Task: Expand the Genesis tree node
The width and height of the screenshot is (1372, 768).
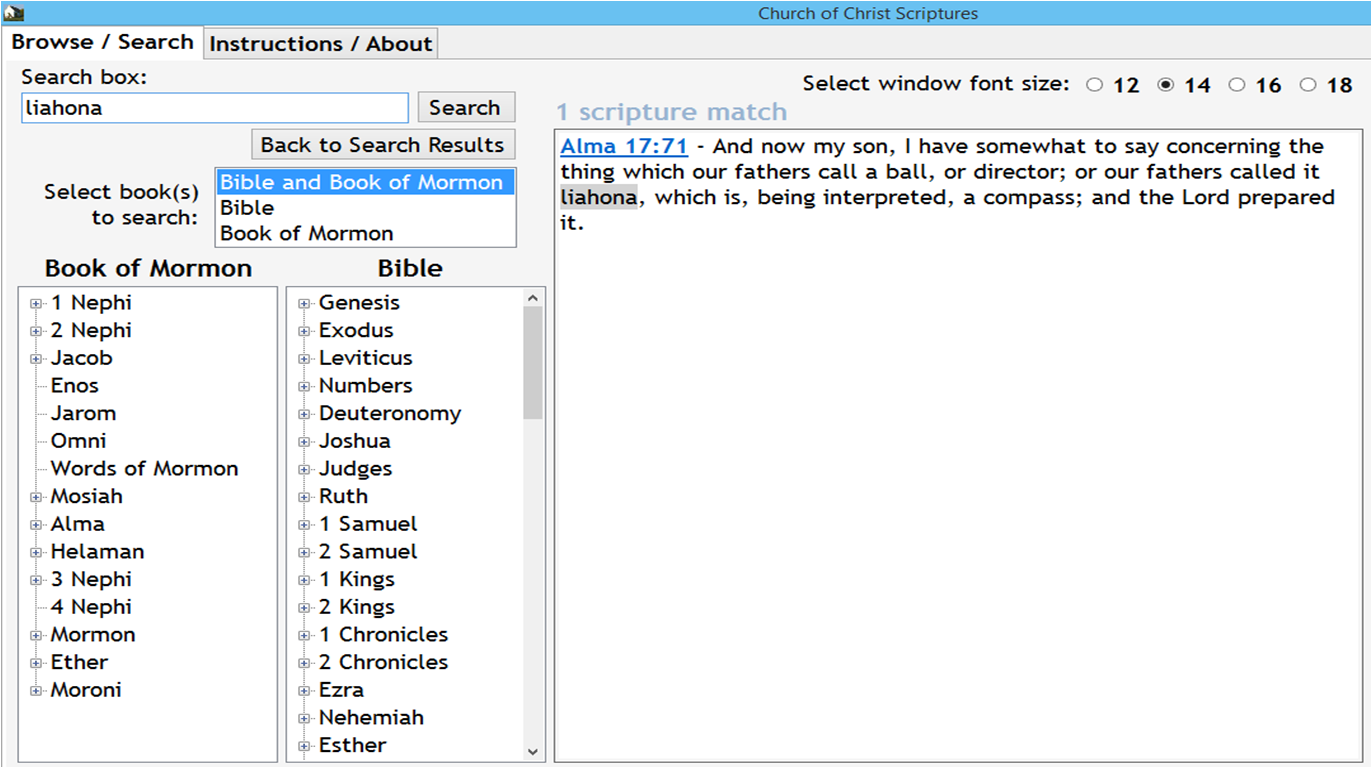Action: point(305,304)
